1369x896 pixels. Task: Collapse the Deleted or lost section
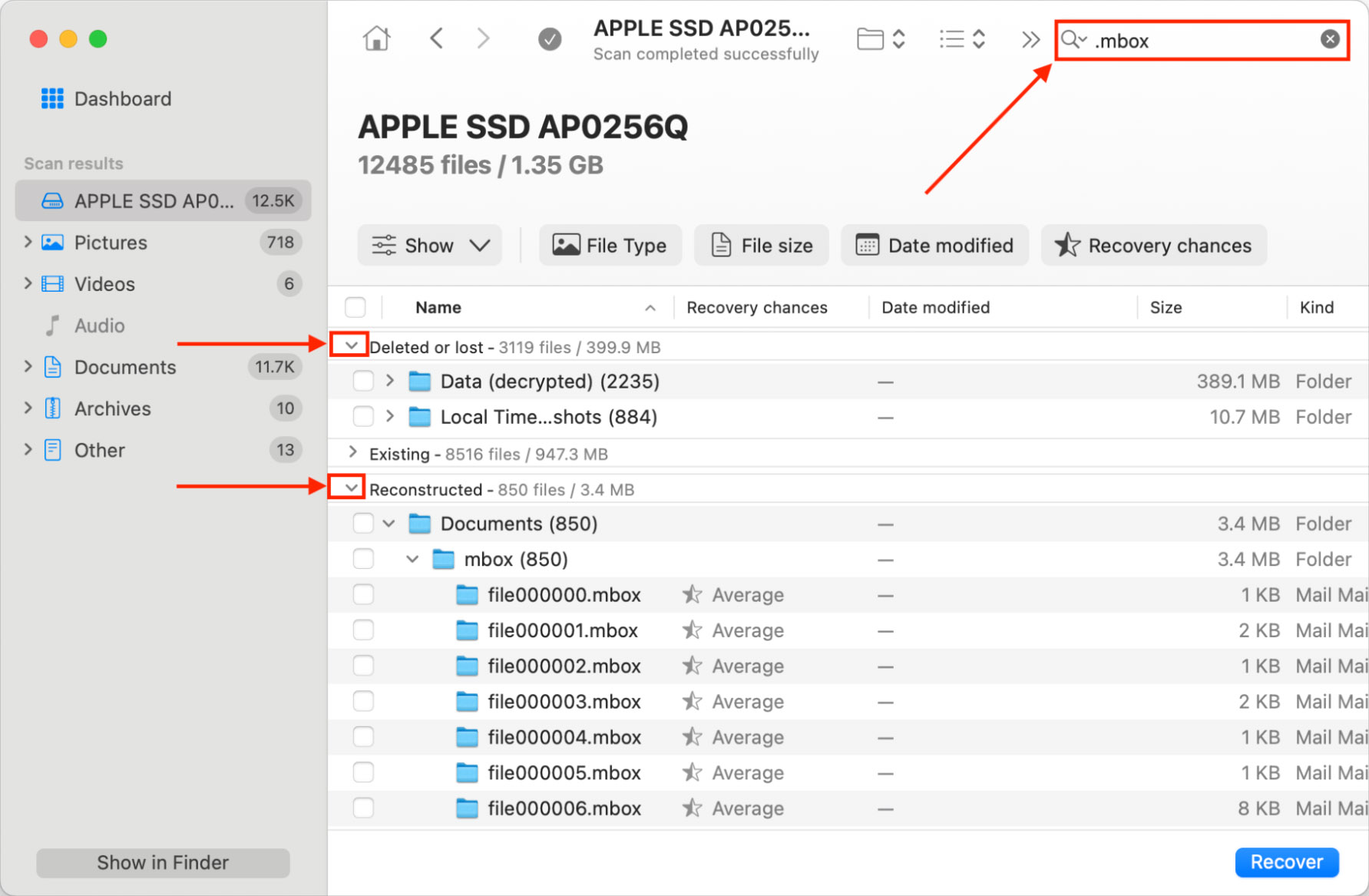pos(349,346)
